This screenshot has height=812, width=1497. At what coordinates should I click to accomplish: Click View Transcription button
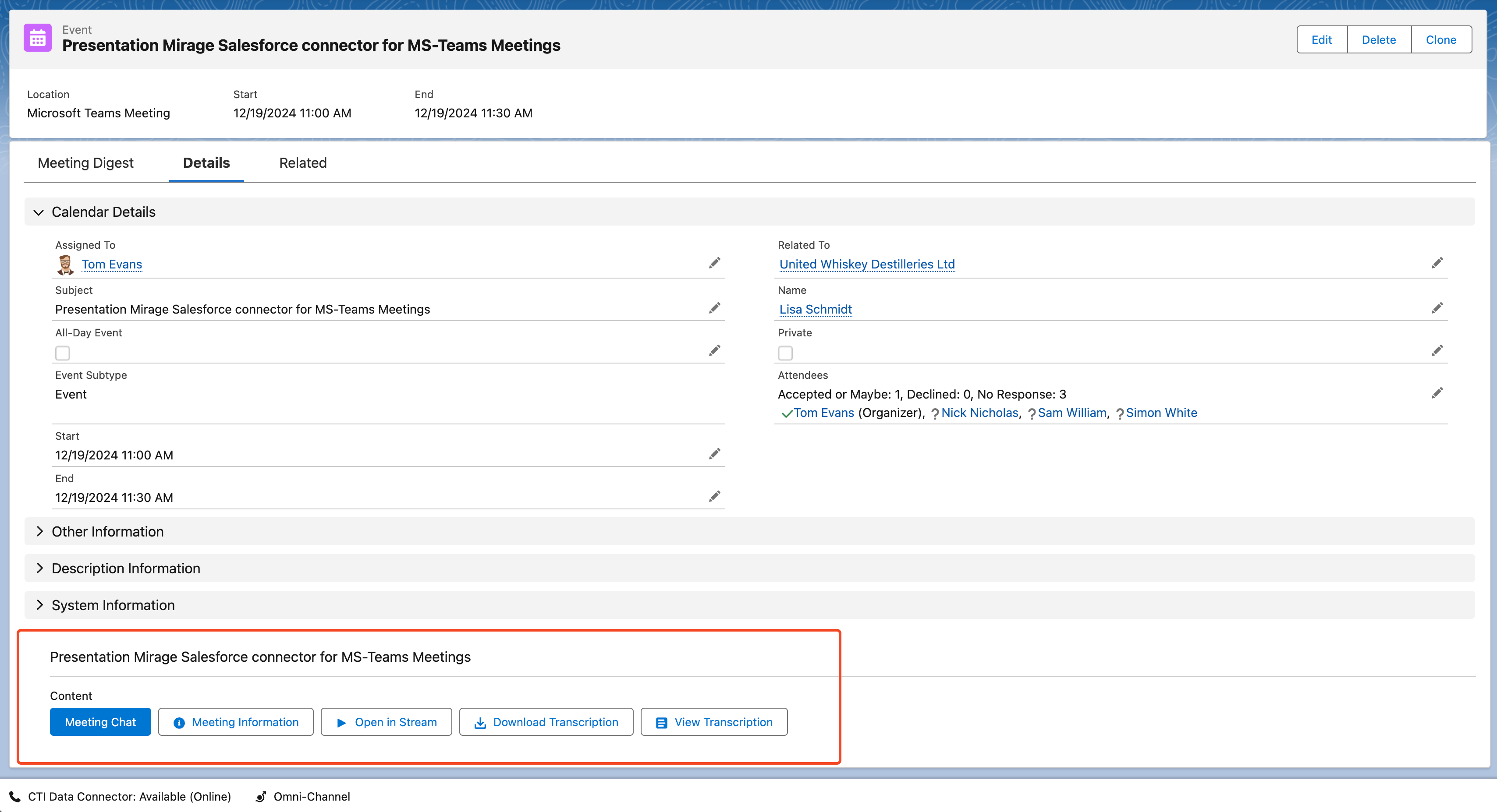point(714,722)
